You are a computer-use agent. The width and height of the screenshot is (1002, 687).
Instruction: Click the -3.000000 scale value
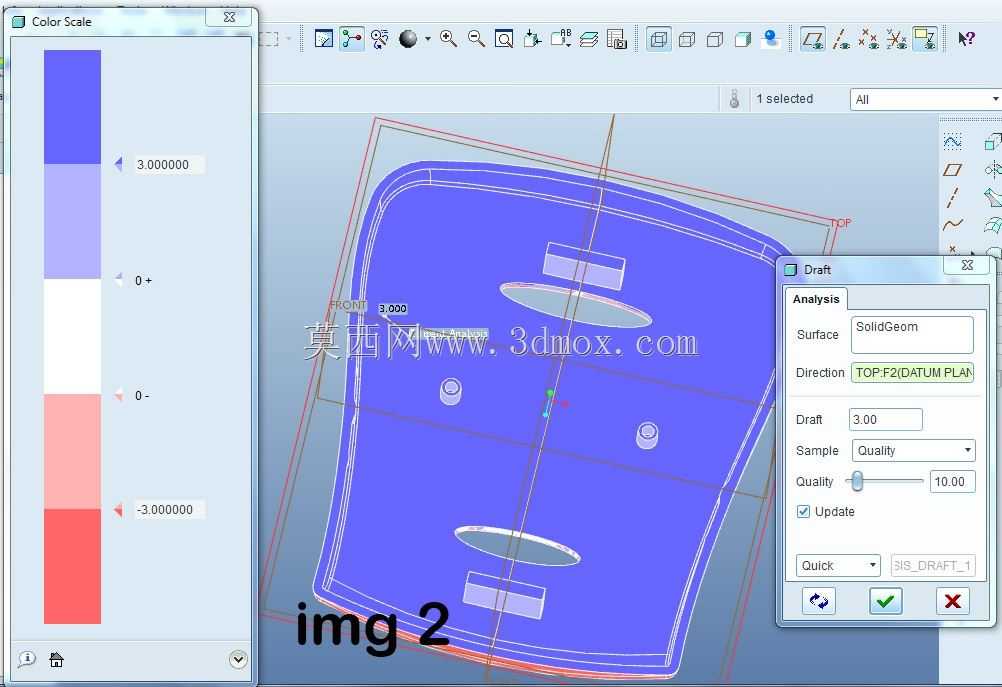coord(169,510)
